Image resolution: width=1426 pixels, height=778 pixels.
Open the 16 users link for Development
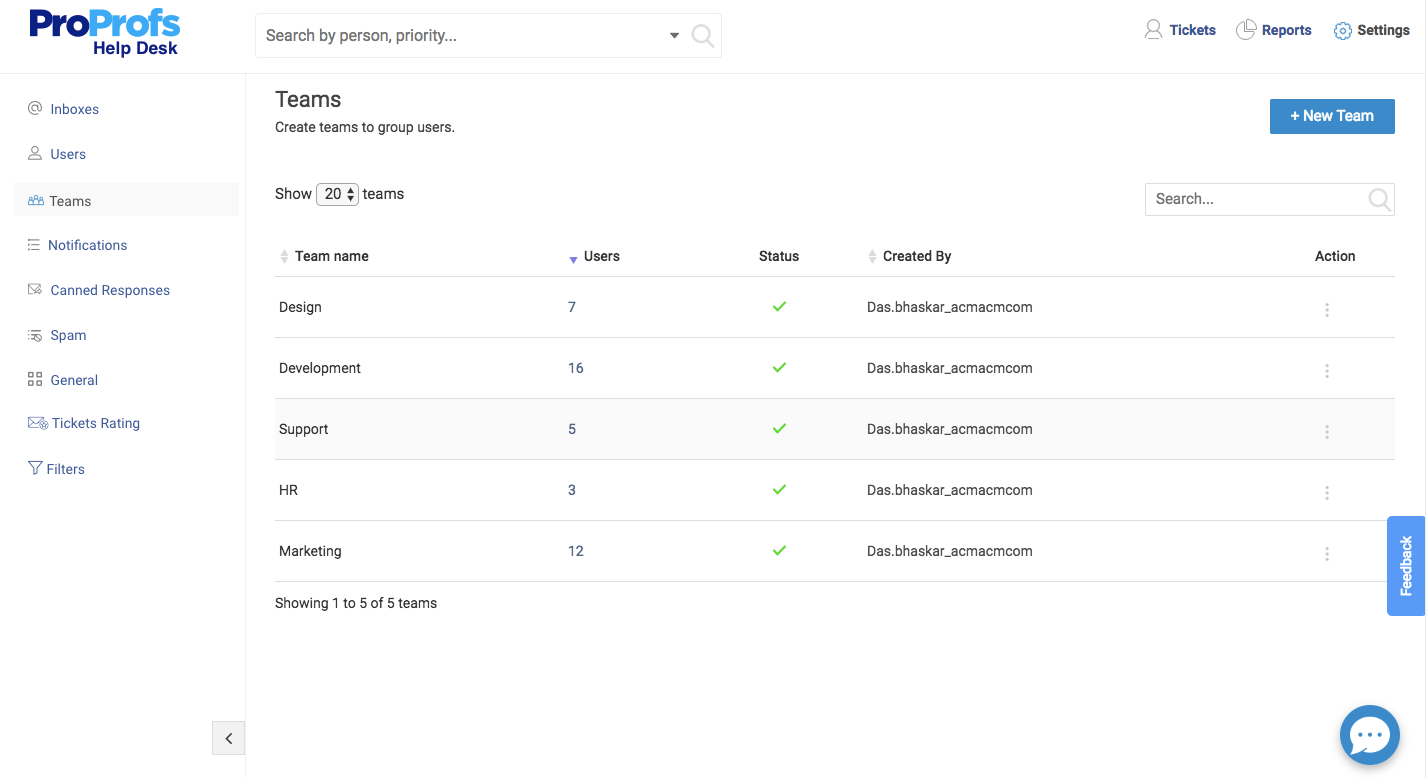(576, 368)
